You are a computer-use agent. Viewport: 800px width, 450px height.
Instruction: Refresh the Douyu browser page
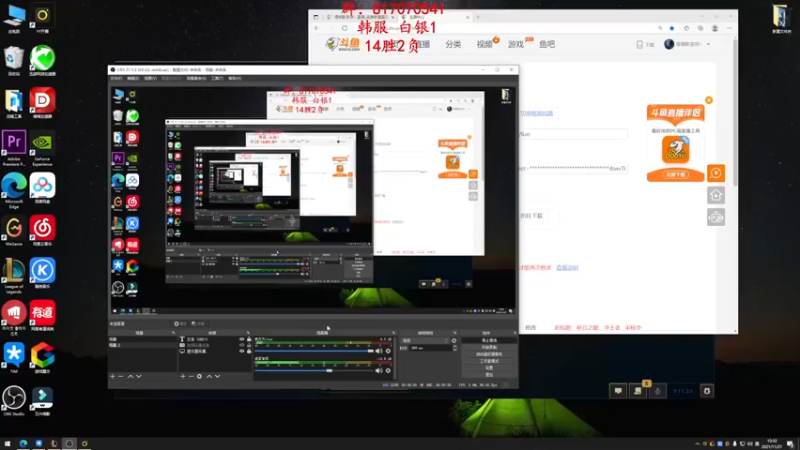pyautogui.click(x=344, y=29)
